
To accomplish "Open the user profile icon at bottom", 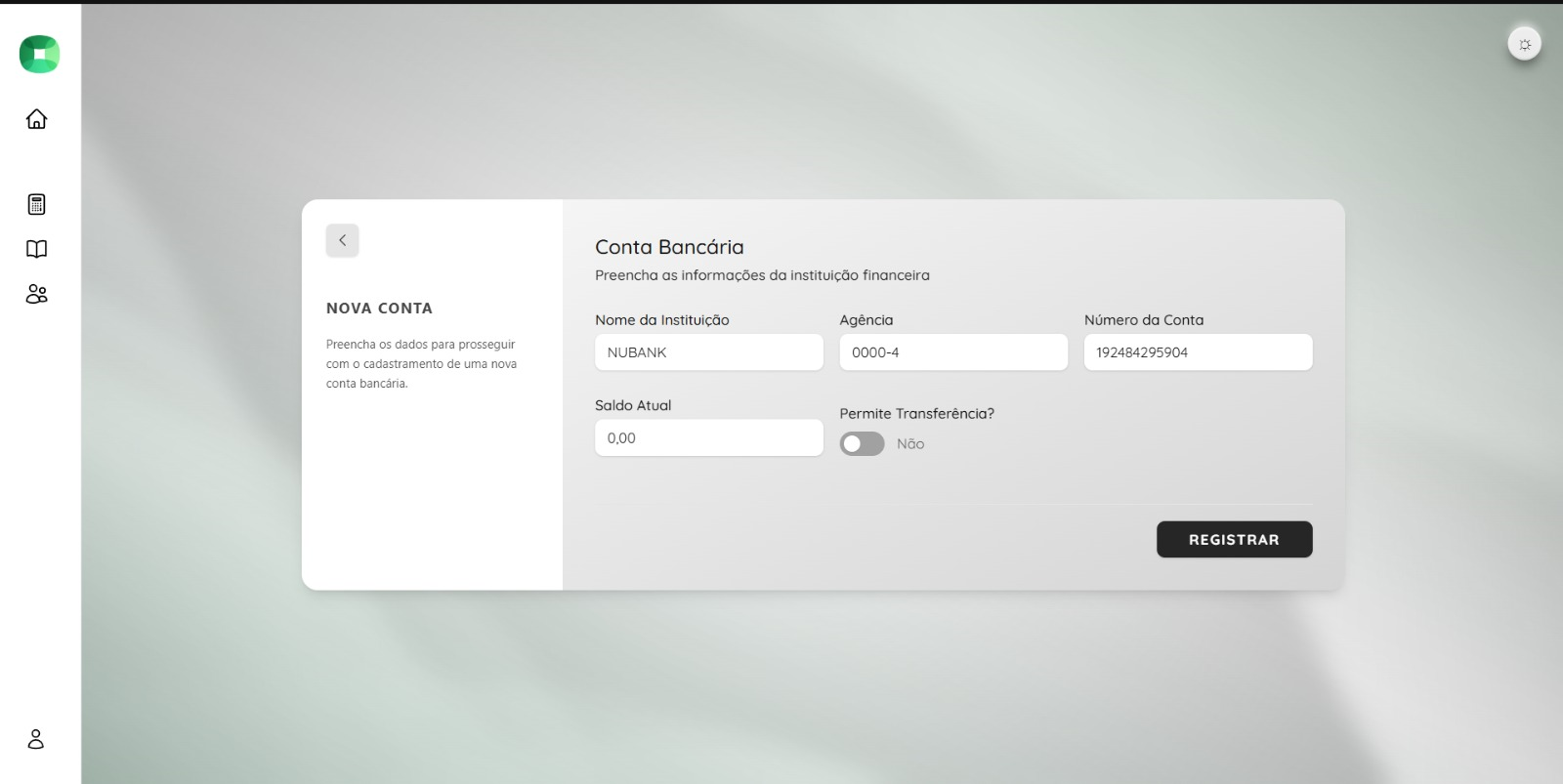I will click(36, 739).
